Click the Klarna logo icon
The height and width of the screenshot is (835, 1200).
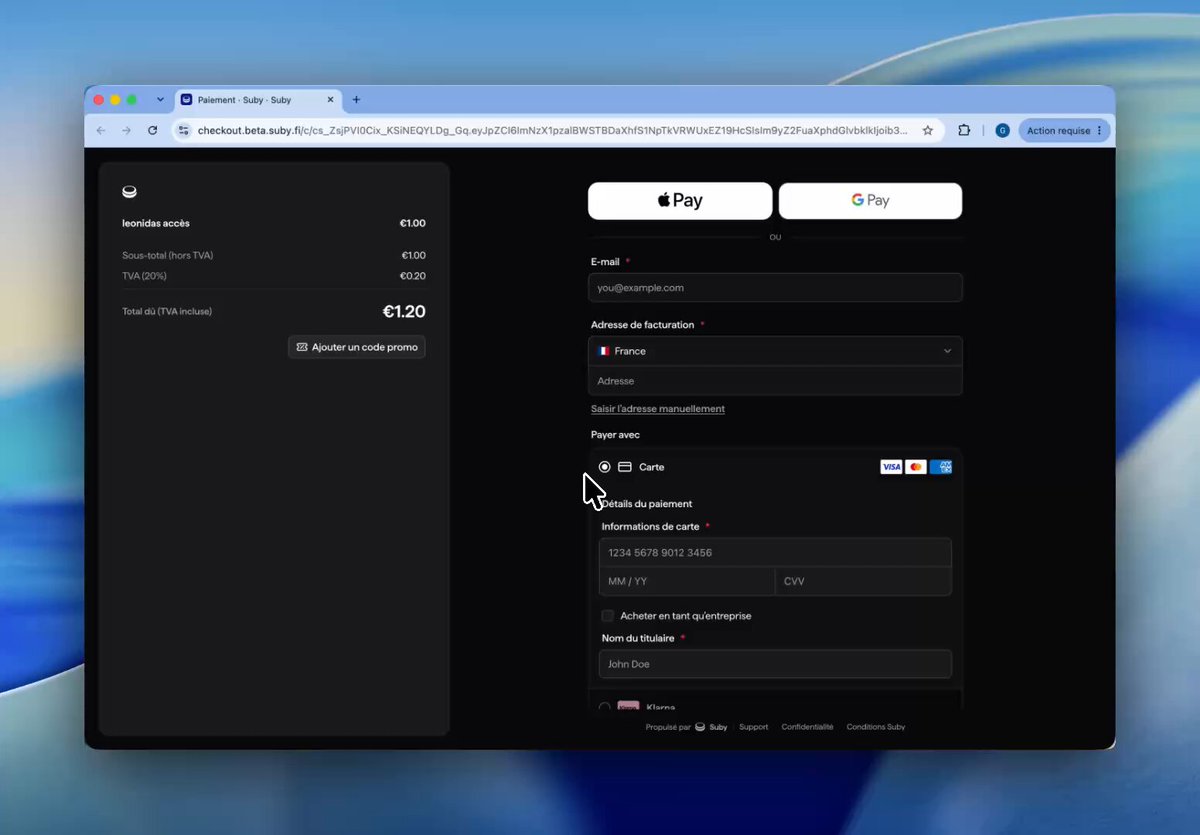tap(628, 706)
